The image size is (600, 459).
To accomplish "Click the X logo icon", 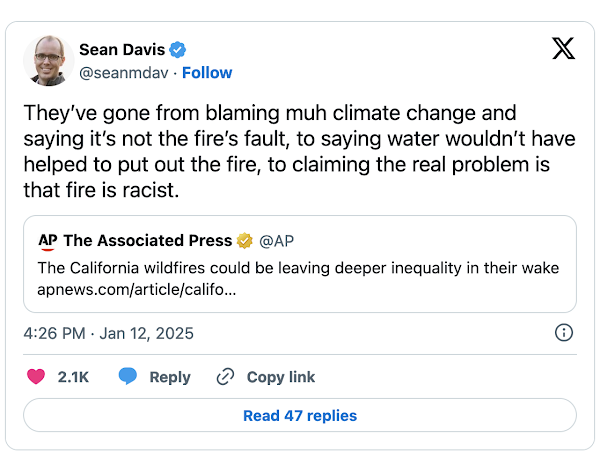I will pos(563,49).
